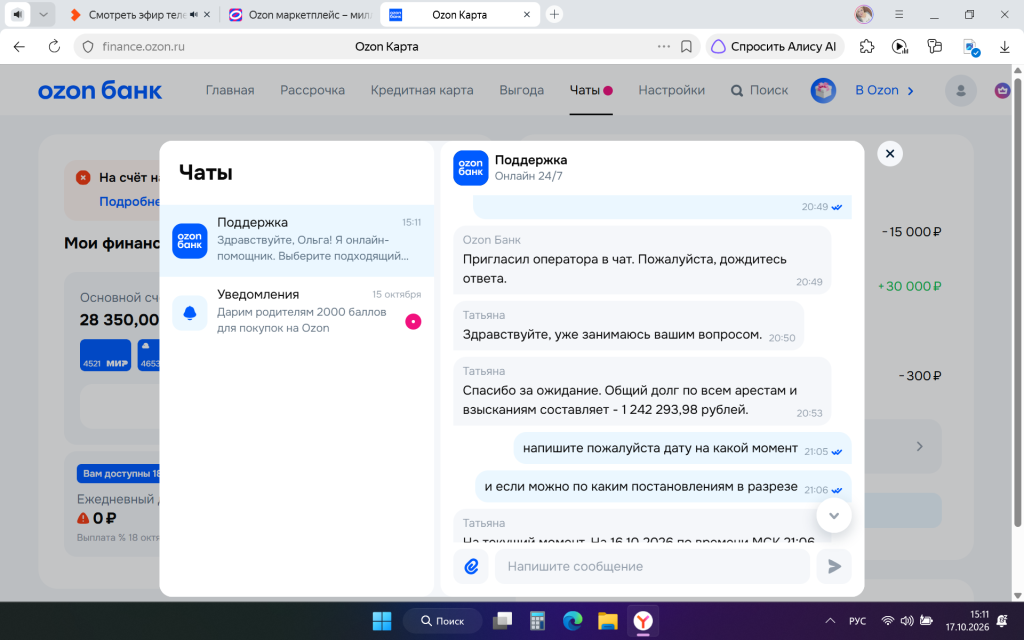
Task: Click the paperclip attach file icon
Action: (471, 566)
